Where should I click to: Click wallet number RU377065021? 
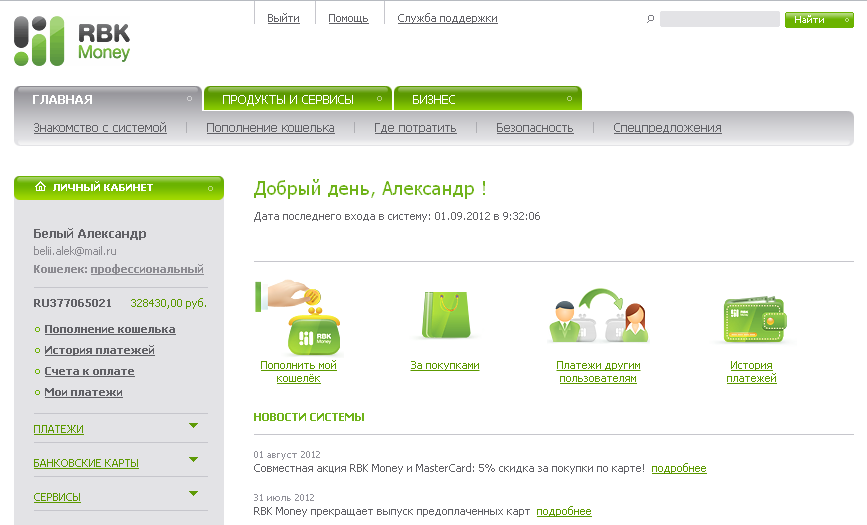[x=72, y=303]
